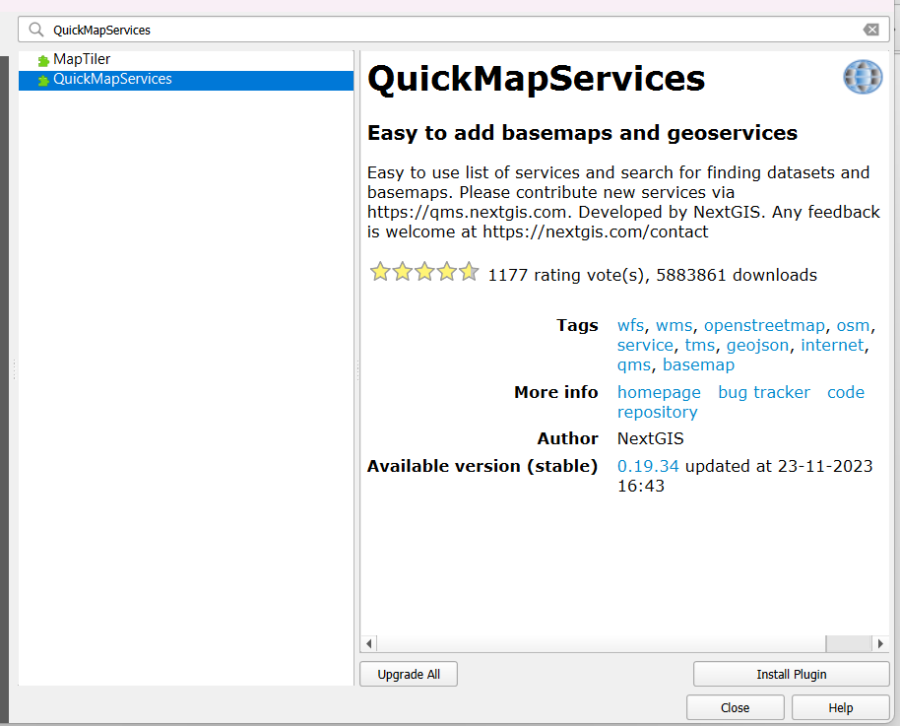The image size is (900, 726).
Task: Click the QuickMapServices globe logo
Action: (x=862, y=77)
